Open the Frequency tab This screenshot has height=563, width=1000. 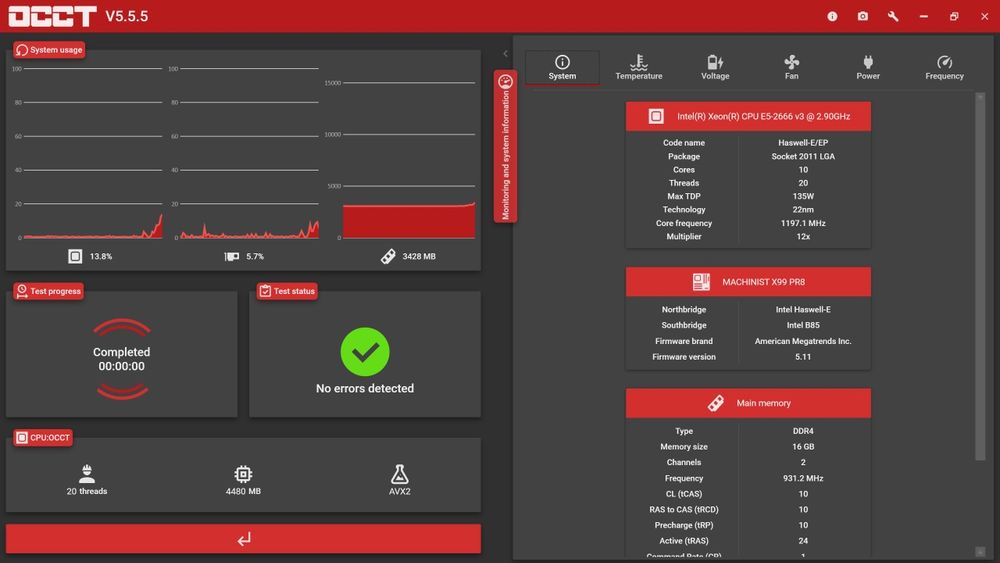[945, 68]
